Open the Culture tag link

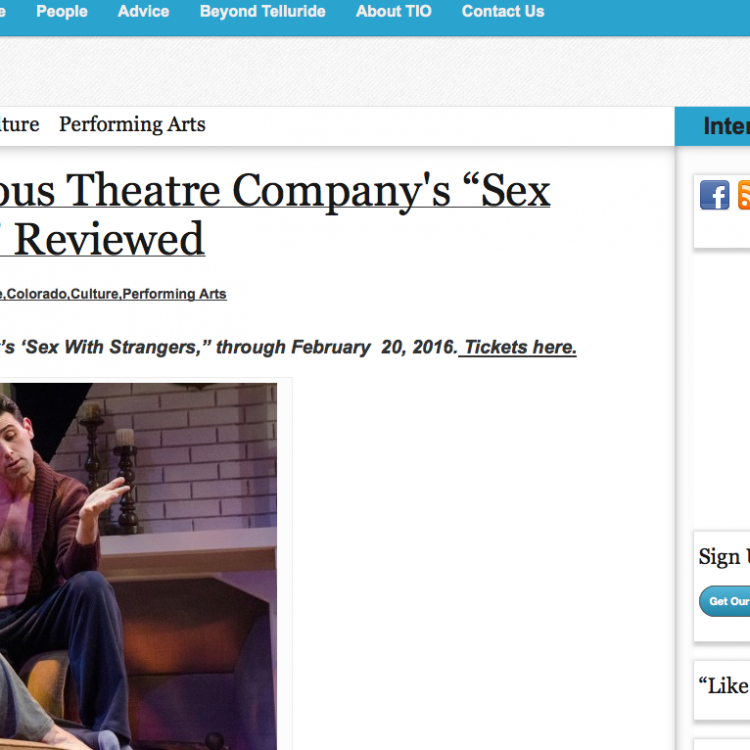(x=95, y=294)
